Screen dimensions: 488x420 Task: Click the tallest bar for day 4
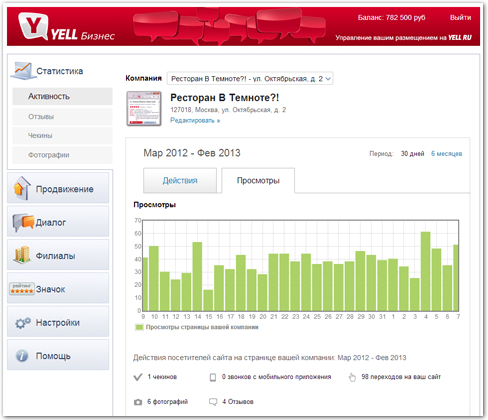(x=425, y=271)
